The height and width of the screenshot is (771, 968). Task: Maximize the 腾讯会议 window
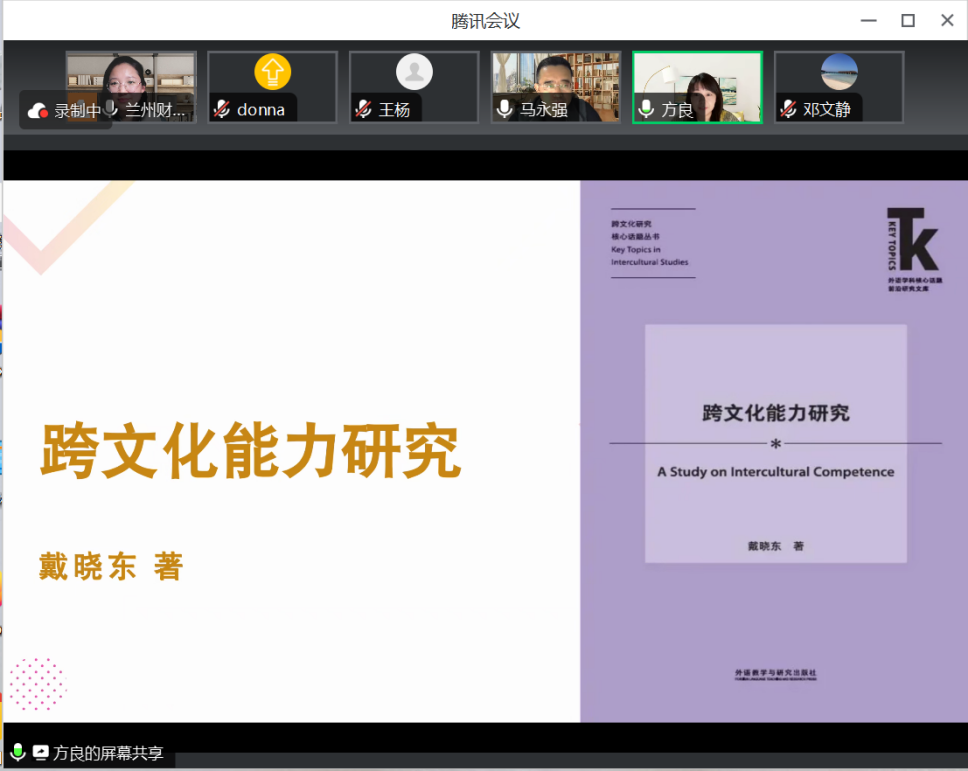coord(908,20)
